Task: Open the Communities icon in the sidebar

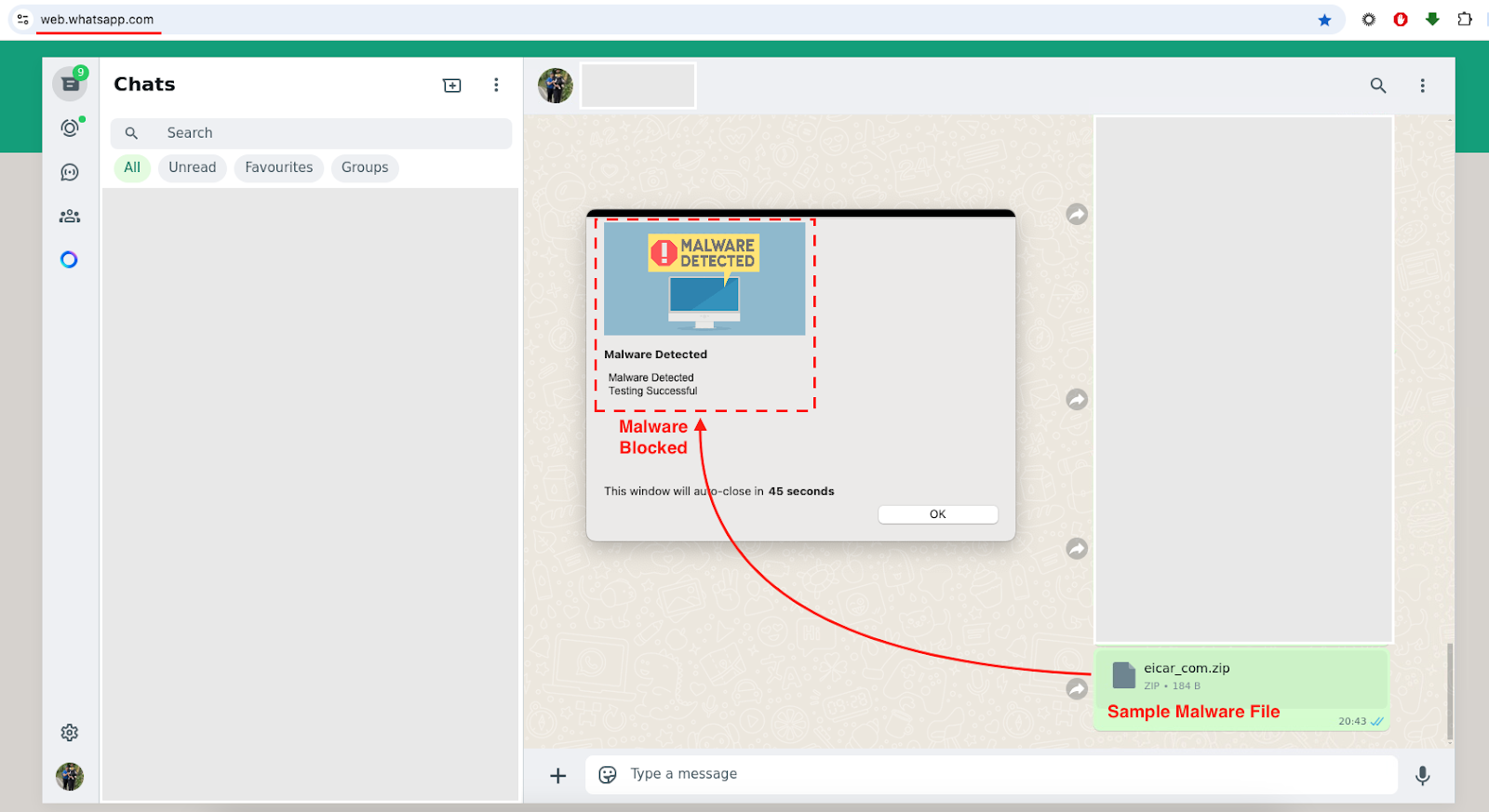Action: (x=70, y=216)
